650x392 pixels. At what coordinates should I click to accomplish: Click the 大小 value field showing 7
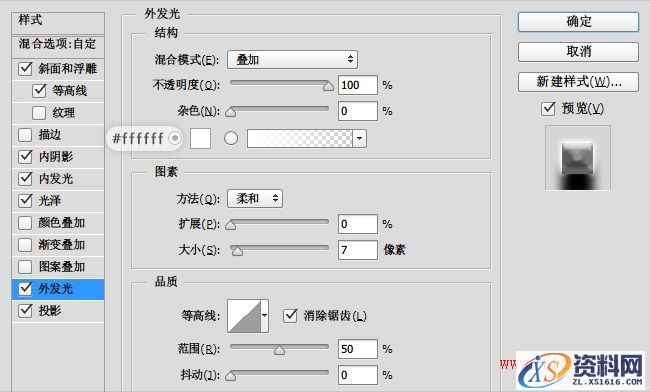(x=358, y=250)
